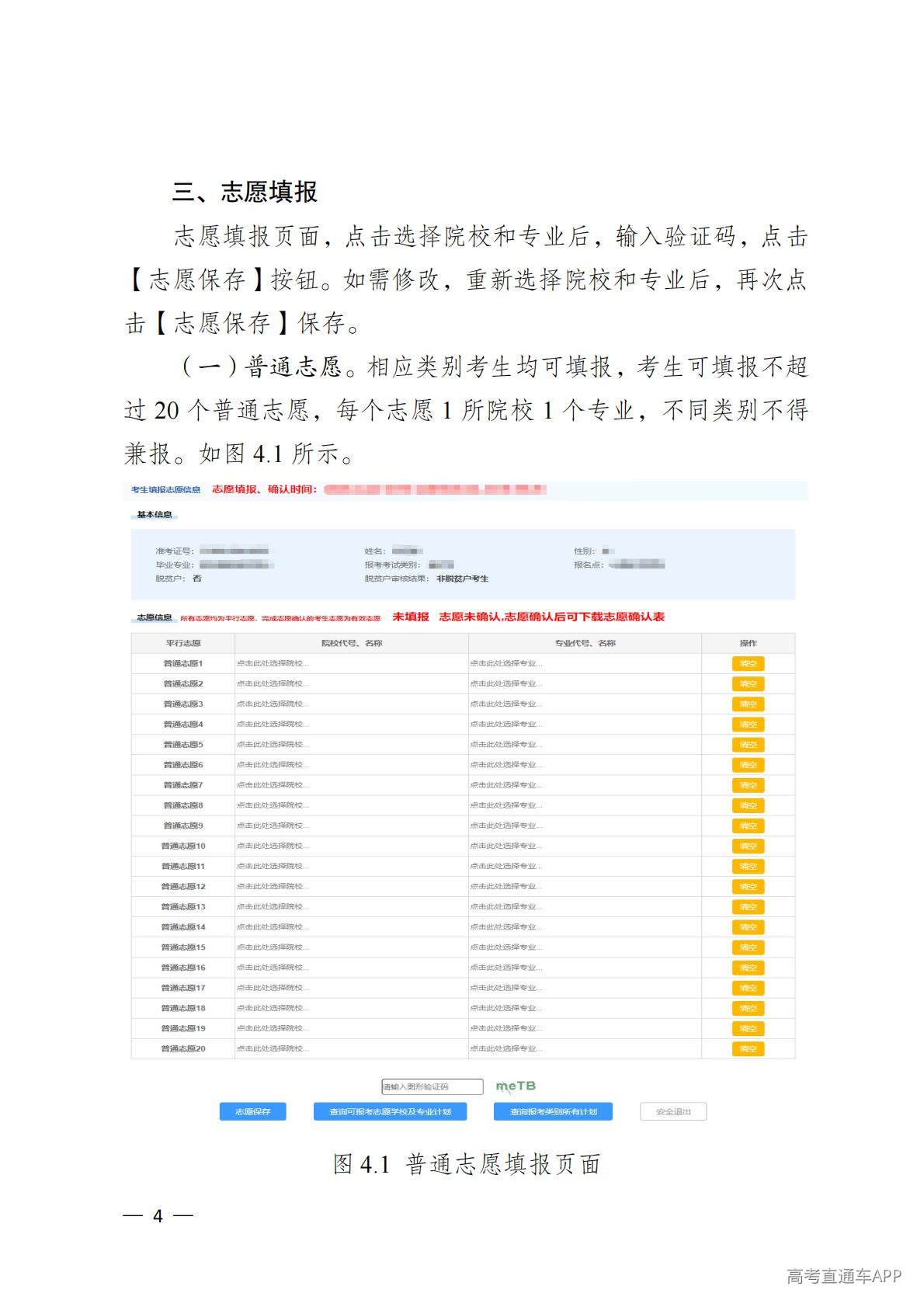Open school selector for 普通志愿5
924x1307 pixels.
tap(351, 744)
